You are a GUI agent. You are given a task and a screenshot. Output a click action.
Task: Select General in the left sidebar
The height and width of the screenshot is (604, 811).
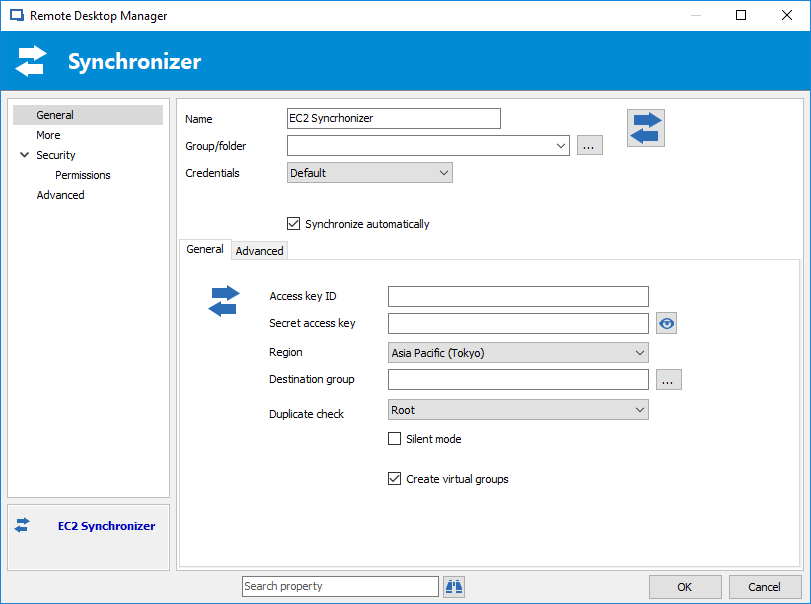pos(88,115)
